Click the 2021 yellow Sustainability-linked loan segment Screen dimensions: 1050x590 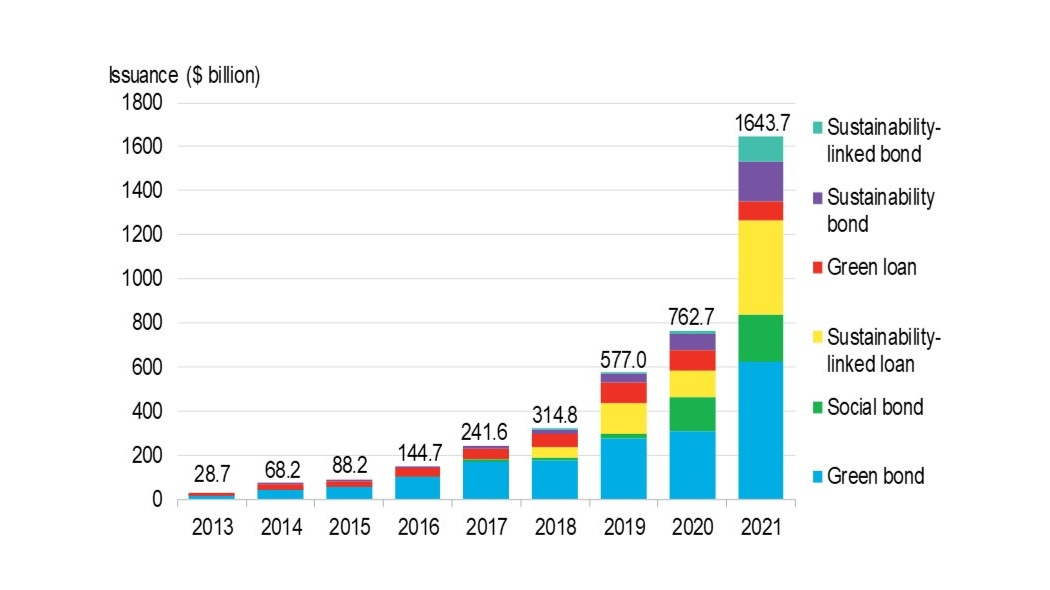coord(761,268)
